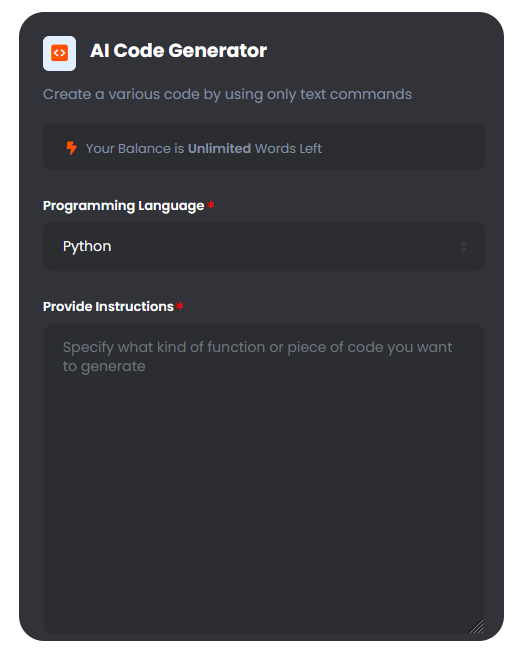Click the bold "Unlimited" balance text

click(x=219, y=148)
